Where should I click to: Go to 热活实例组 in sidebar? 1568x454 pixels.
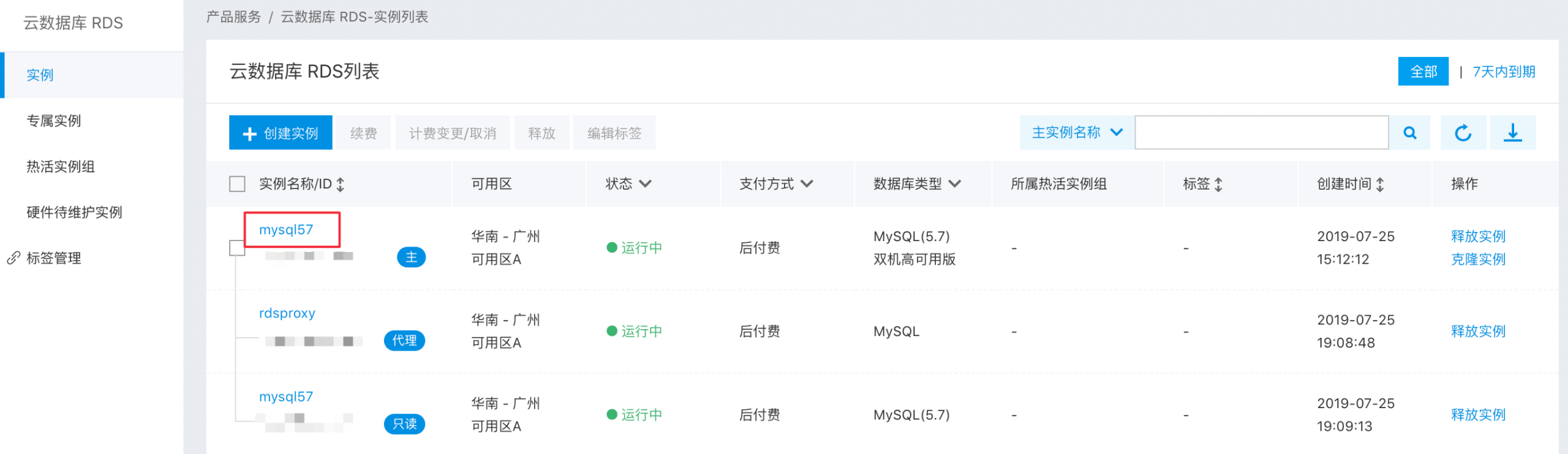[x=61, y=166]
